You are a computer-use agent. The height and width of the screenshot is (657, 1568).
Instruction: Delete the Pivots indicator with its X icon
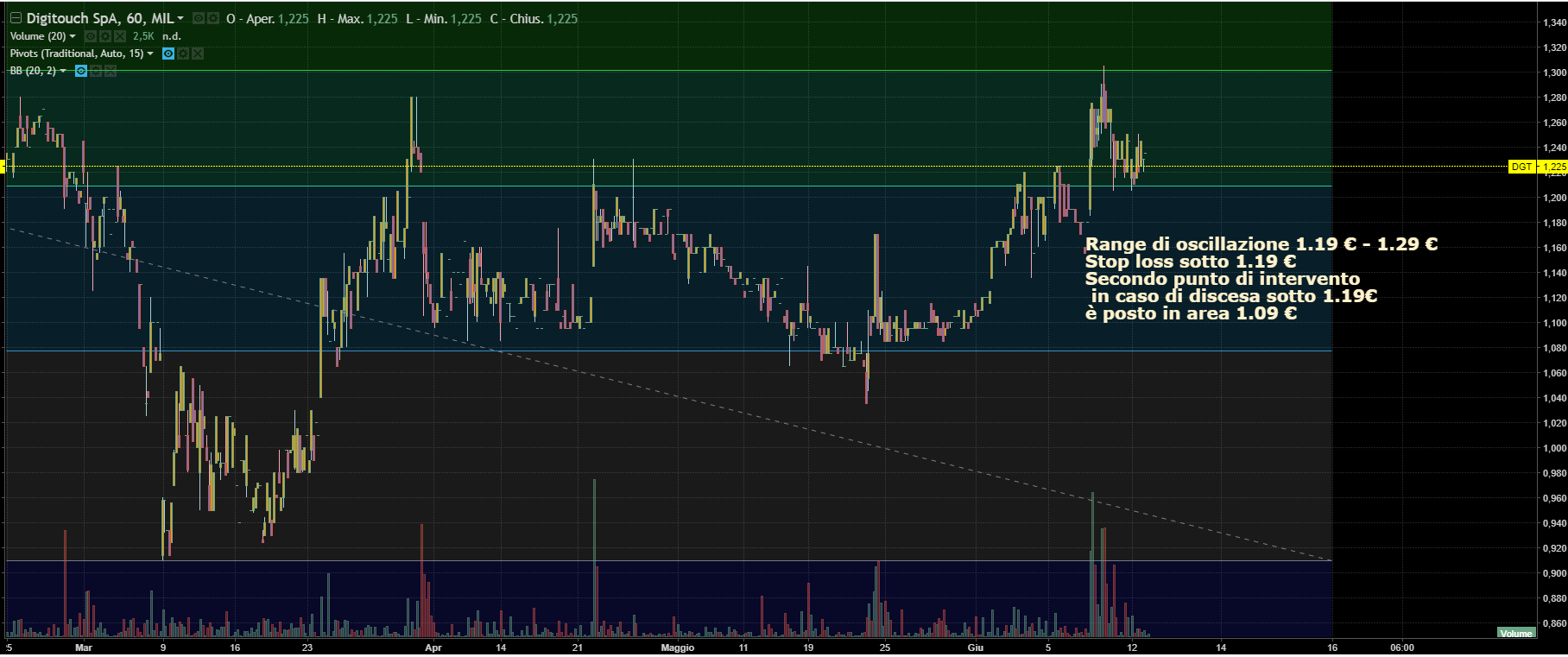(x=198, y=54)
